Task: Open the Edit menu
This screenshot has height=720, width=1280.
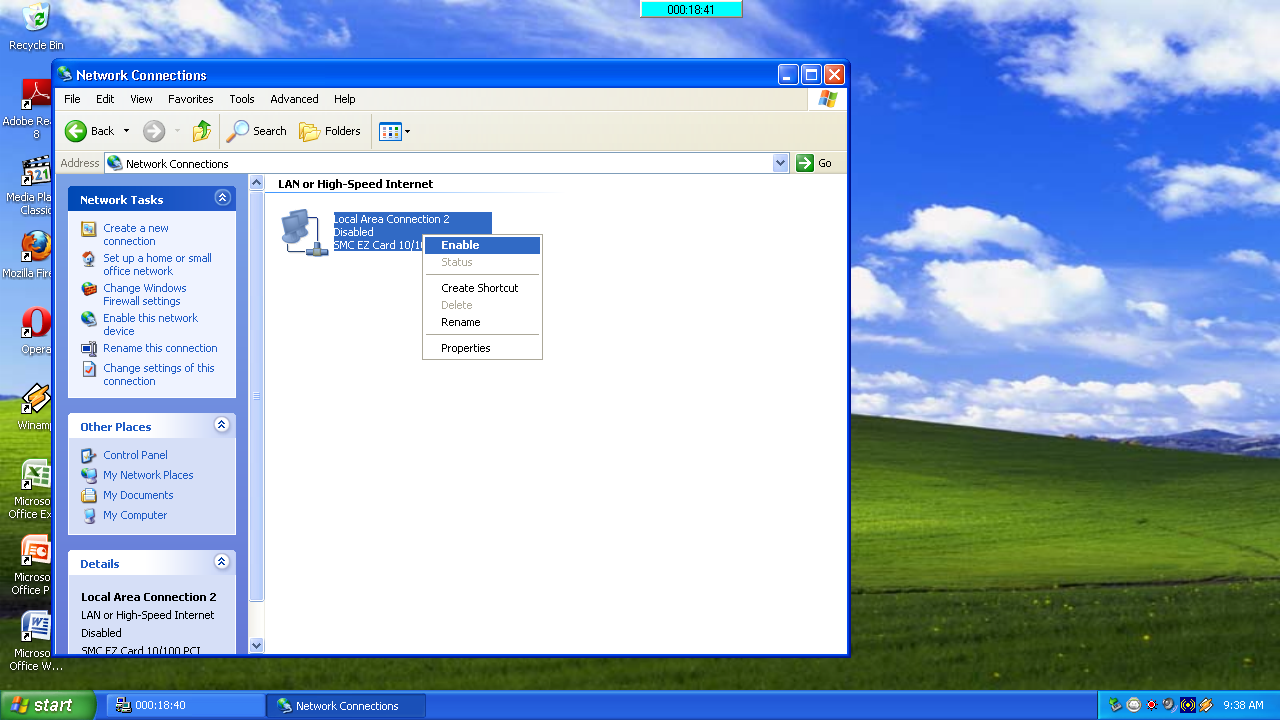Action: click(x=105, y=99)
